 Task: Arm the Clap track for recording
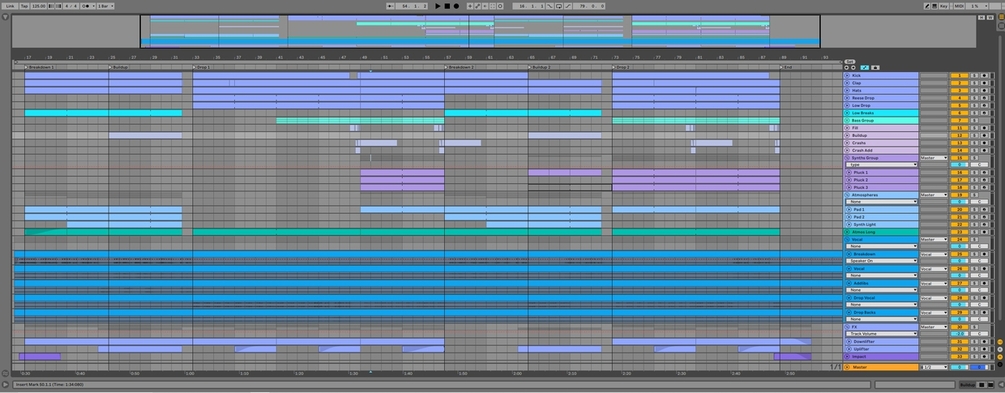pyautogui.click(x=984, y=83)
